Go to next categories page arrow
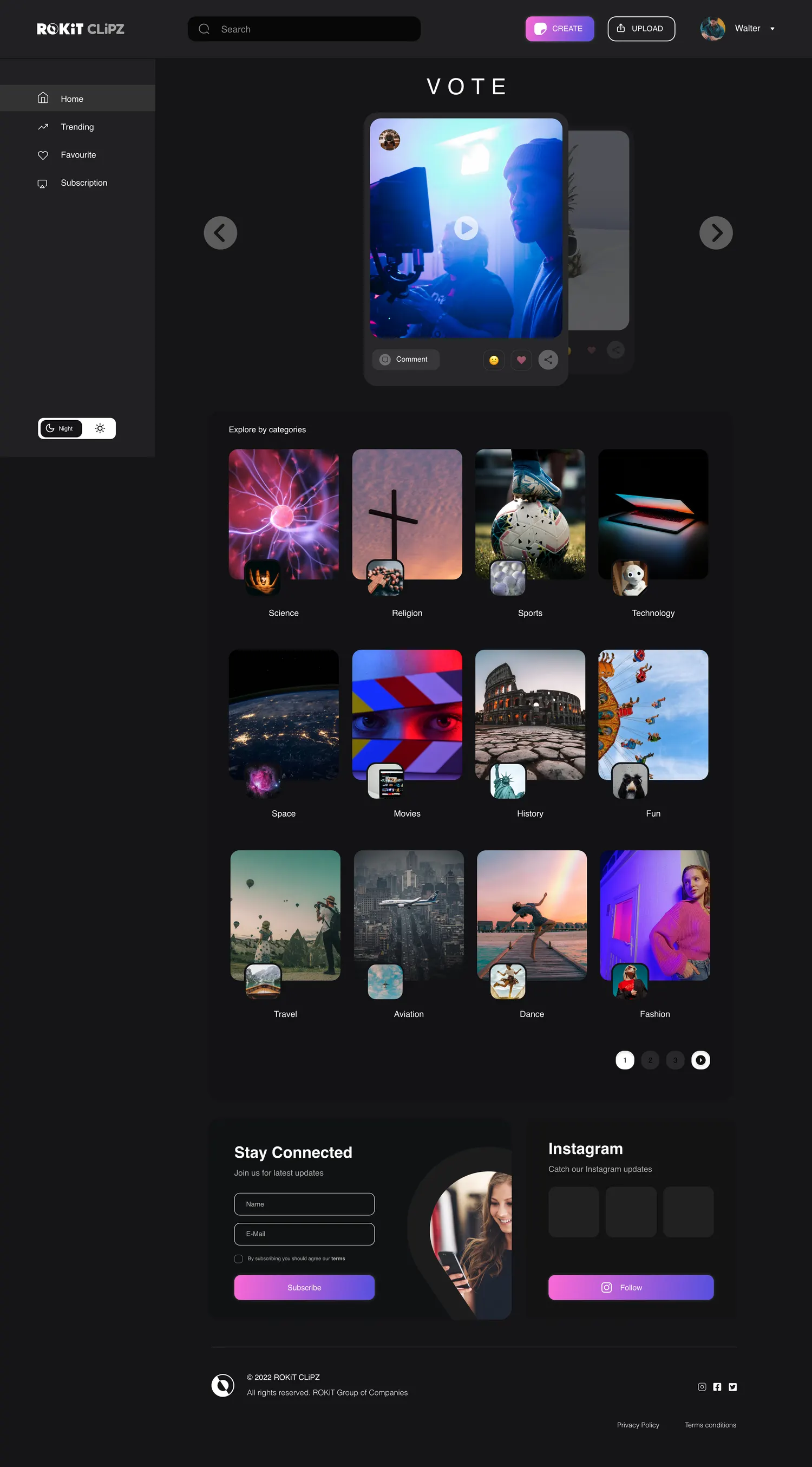The width and height of the screenshot is (812, 1467). pos(700,1060)
